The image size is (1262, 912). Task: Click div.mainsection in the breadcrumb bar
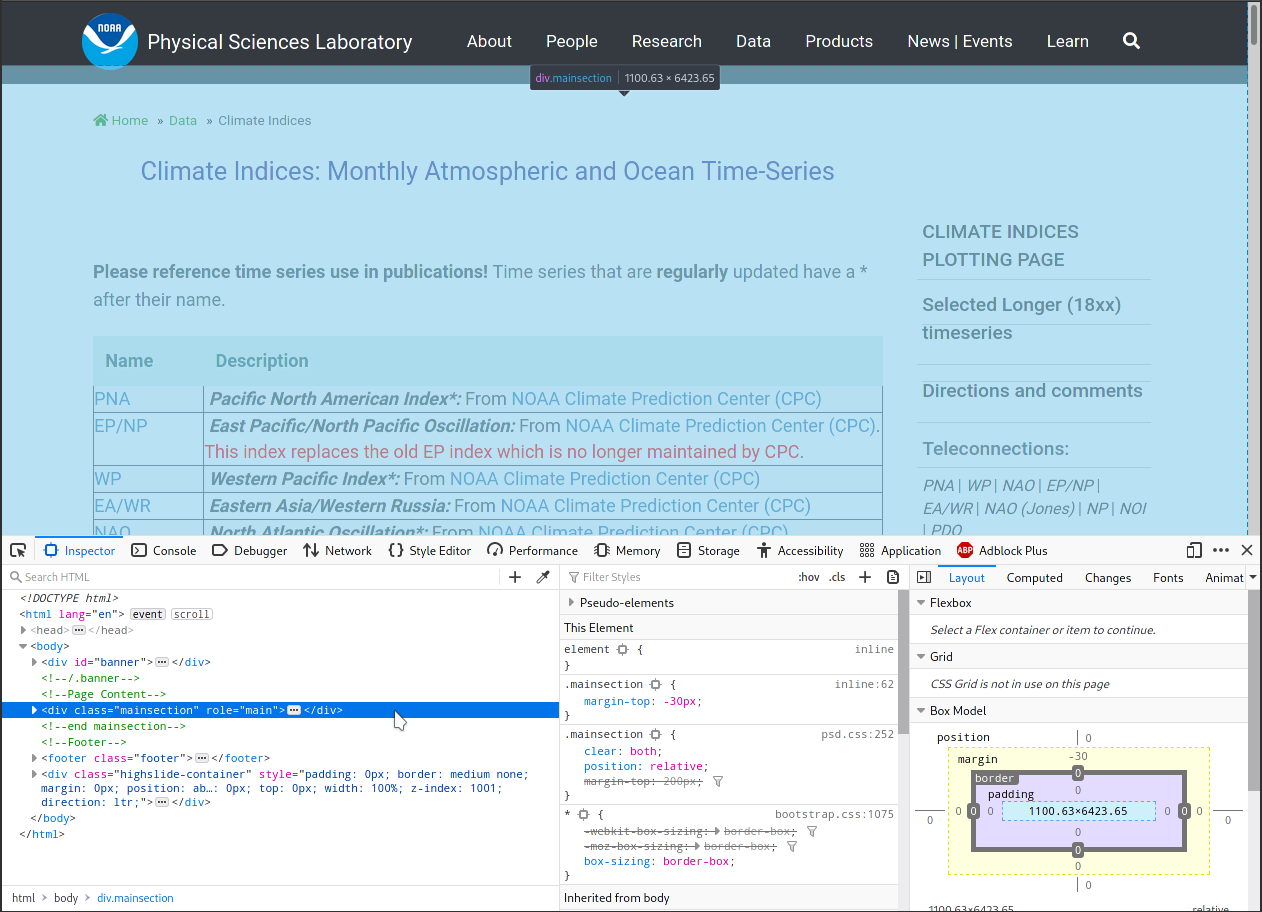tap(135, 898)
